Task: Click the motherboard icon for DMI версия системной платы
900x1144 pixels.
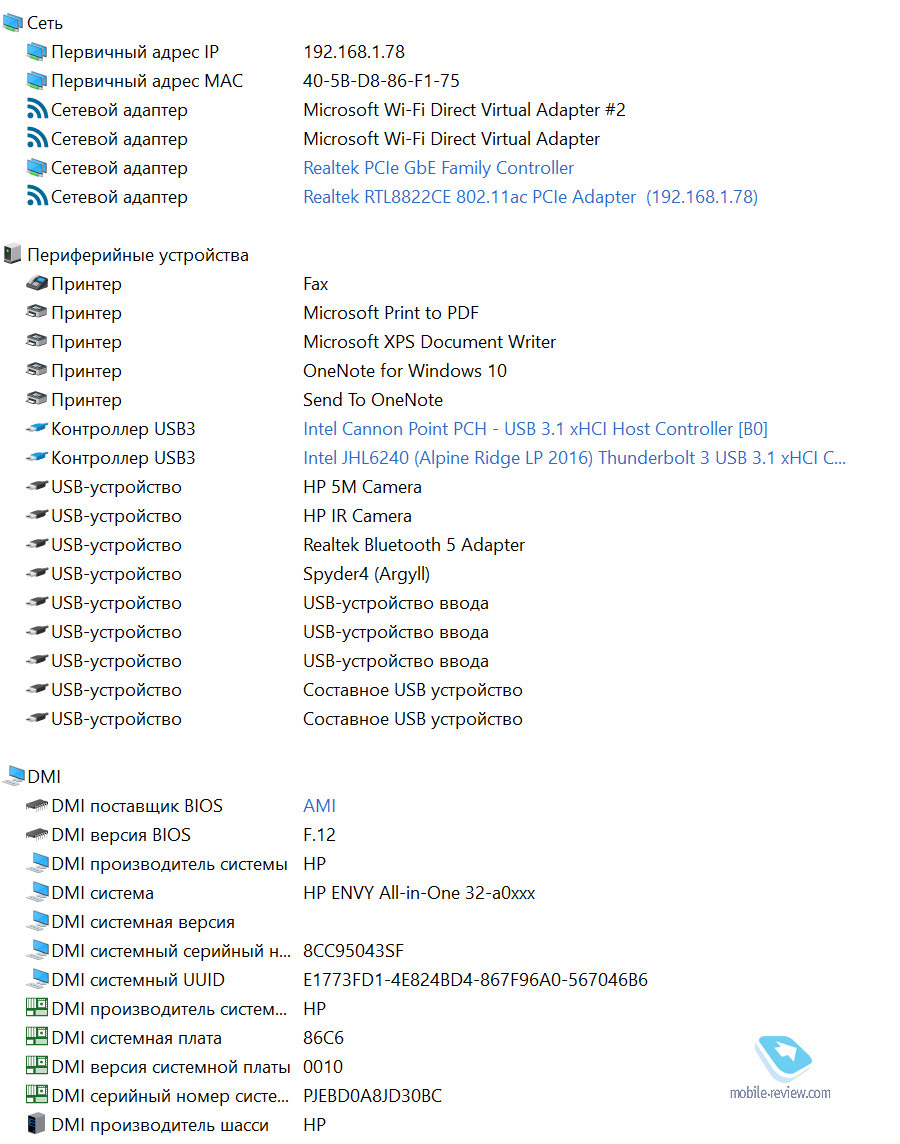Action: click(36, 1066)
